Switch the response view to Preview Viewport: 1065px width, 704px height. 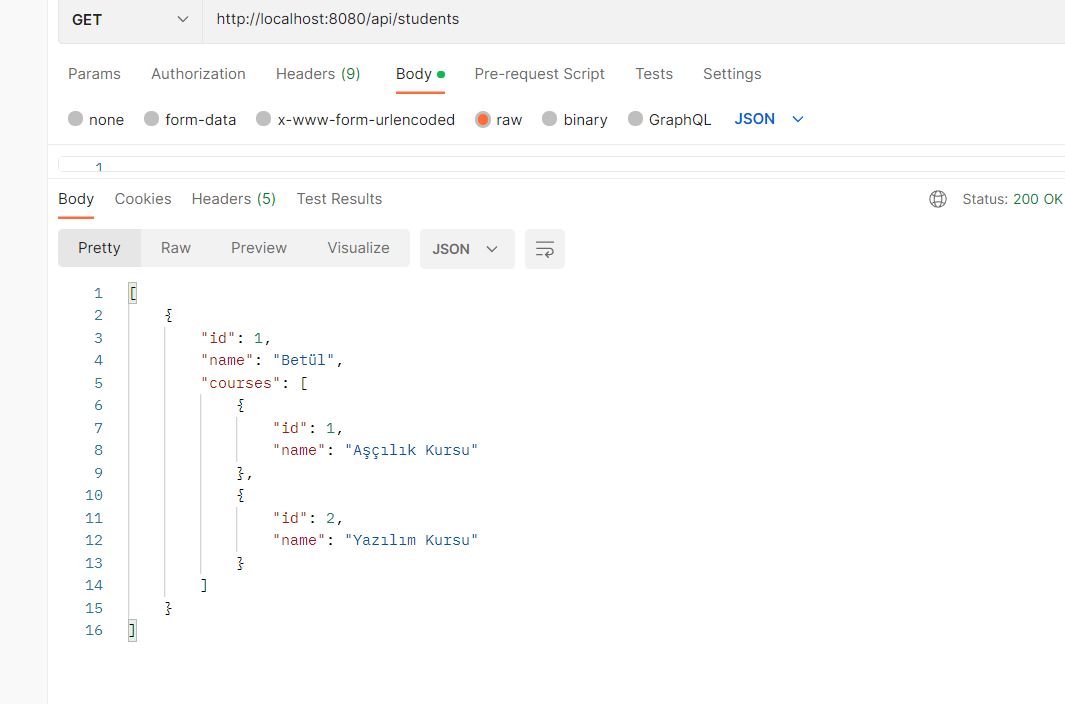click(x=258, y=247)
